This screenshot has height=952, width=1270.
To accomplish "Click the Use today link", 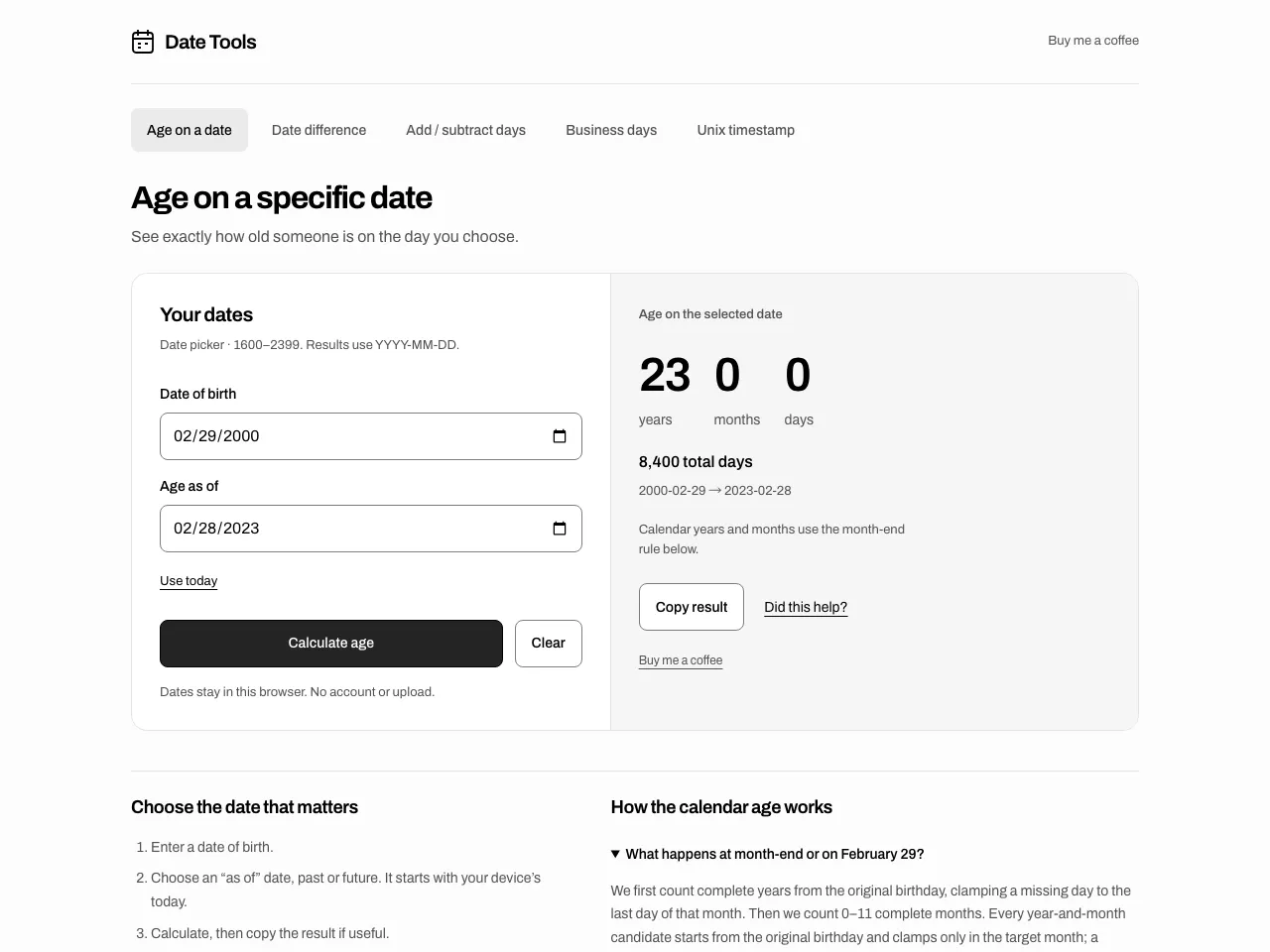I will [189, 581].
